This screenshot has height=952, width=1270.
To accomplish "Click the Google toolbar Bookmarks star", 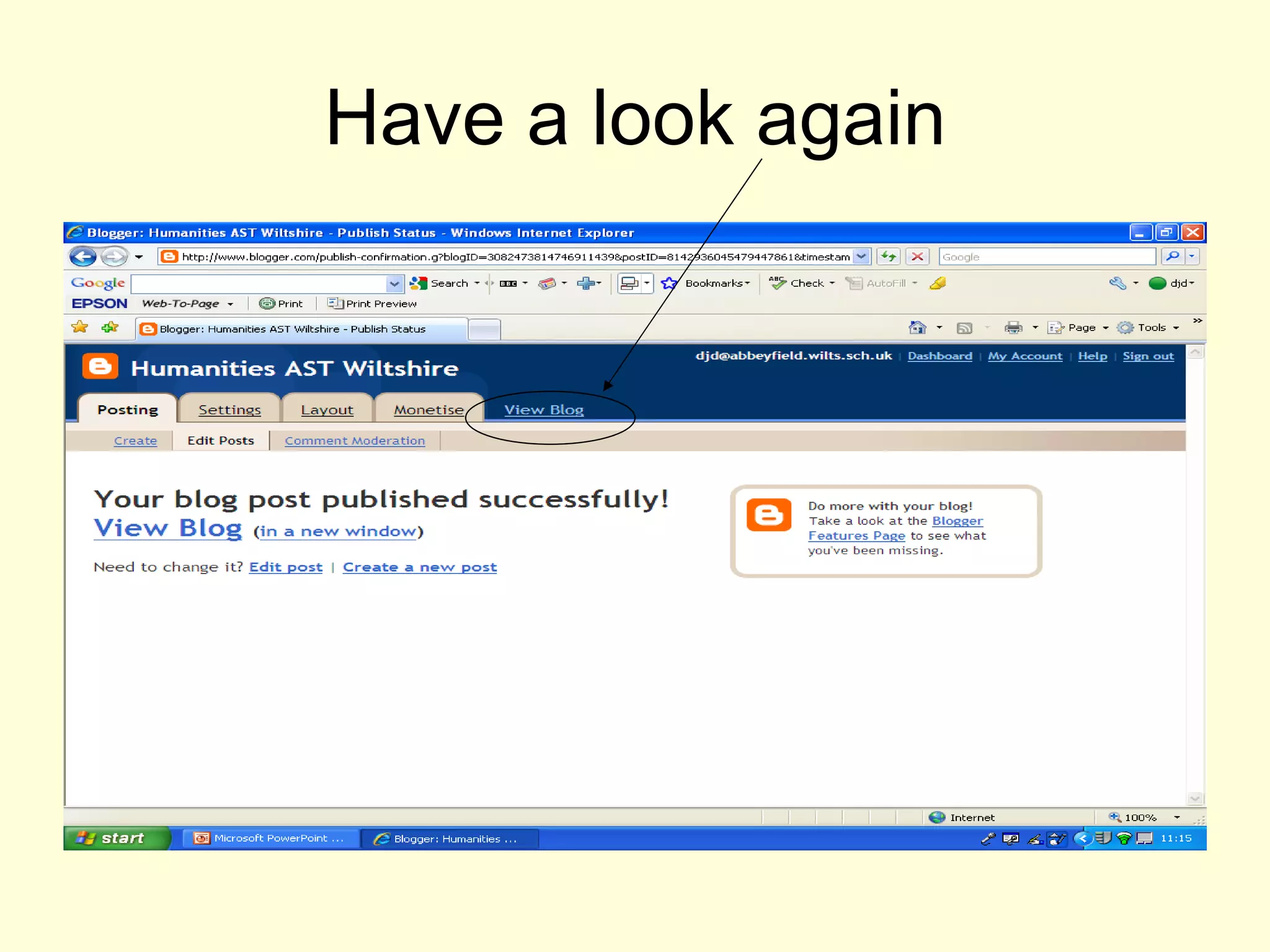I will pos(669,283).
